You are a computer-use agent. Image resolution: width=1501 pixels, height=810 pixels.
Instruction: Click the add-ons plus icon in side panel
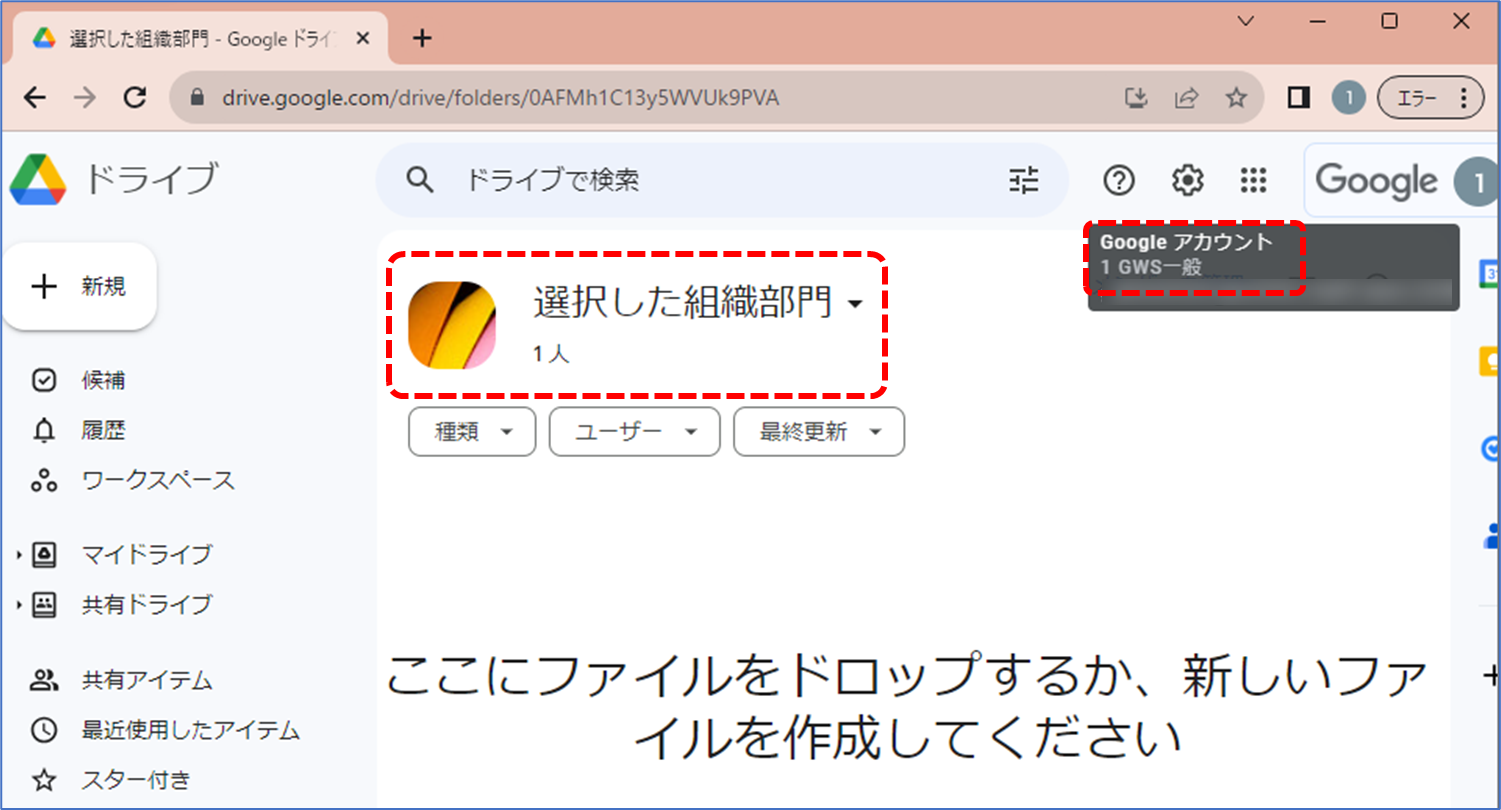click(1490, 675)
